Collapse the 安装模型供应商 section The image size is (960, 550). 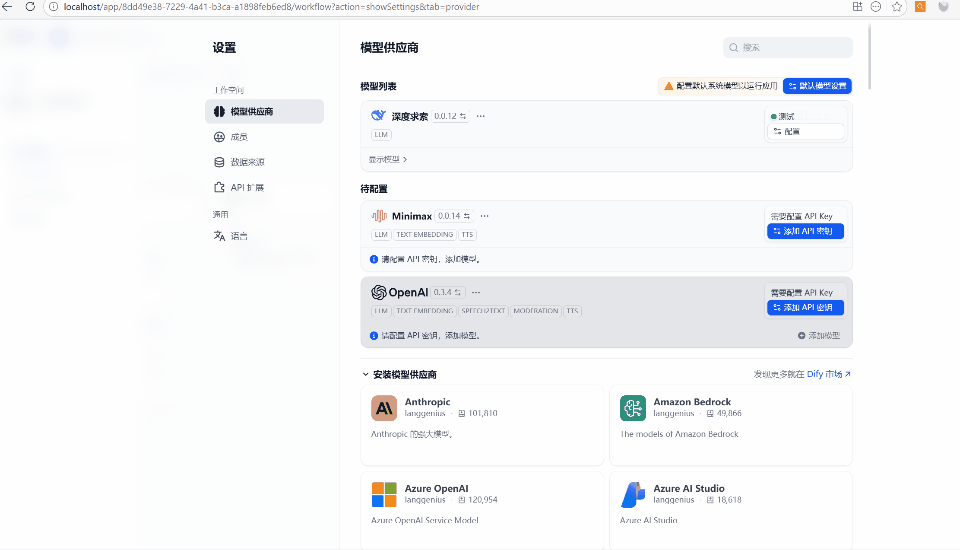366,374
